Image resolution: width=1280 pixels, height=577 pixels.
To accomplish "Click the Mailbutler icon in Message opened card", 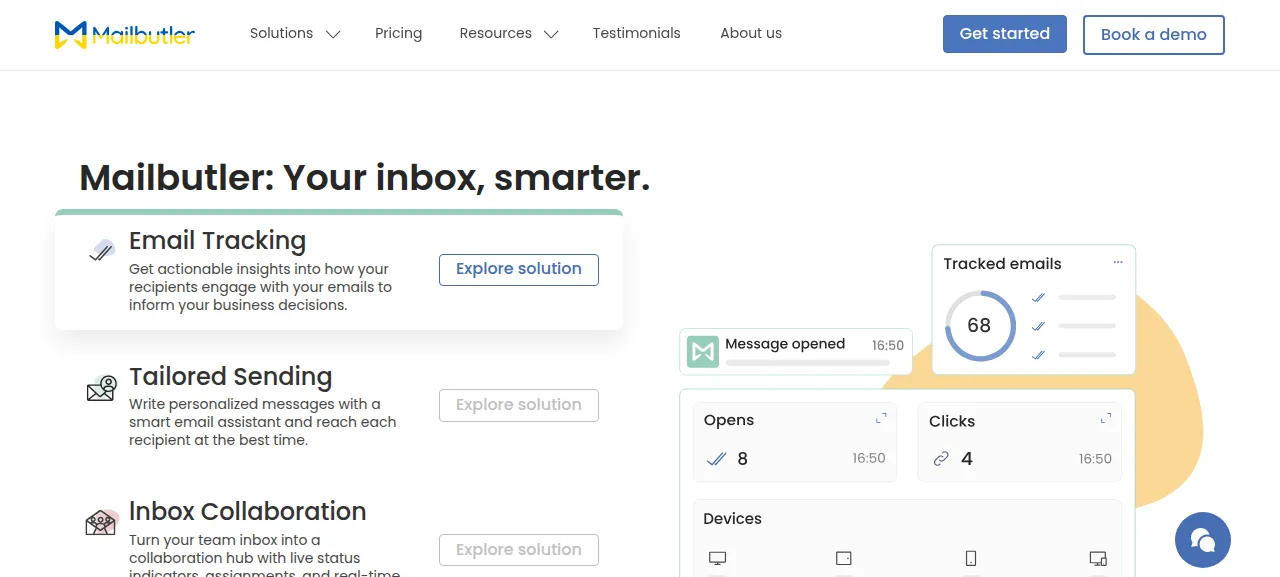I will click(x=703, y=351).
